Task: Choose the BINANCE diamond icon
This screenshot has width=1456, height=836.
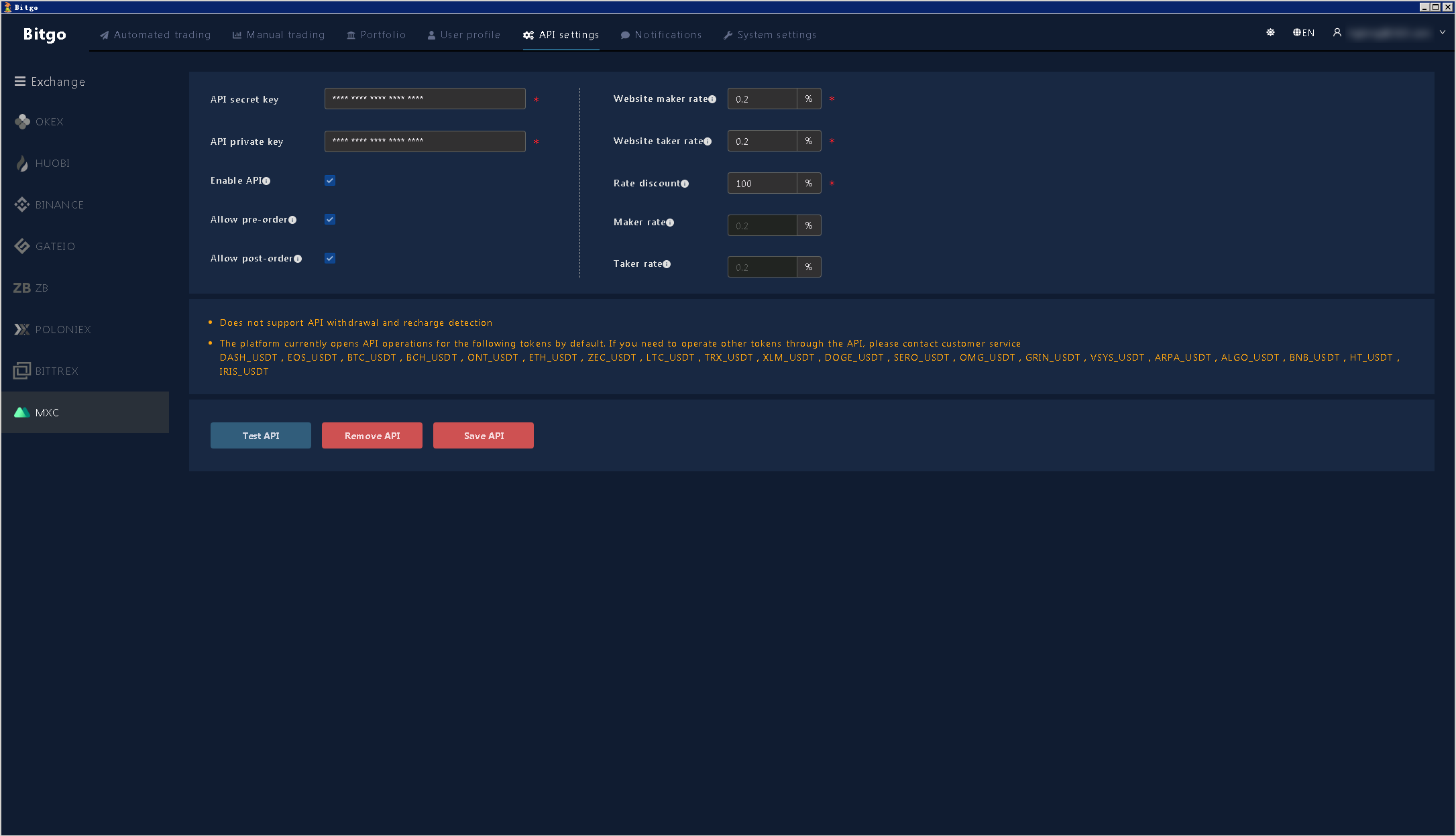Action: pyautogui.click(x=22, y=204)
